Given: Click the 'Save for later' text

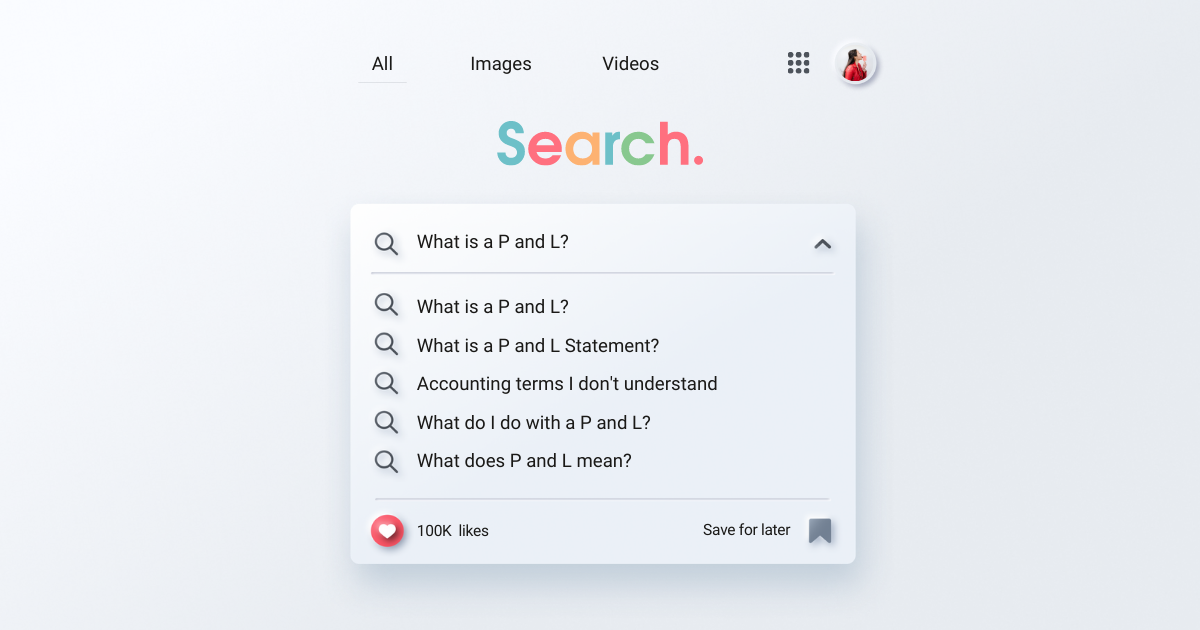Looking at the screenshot, I should coord(746,530).
